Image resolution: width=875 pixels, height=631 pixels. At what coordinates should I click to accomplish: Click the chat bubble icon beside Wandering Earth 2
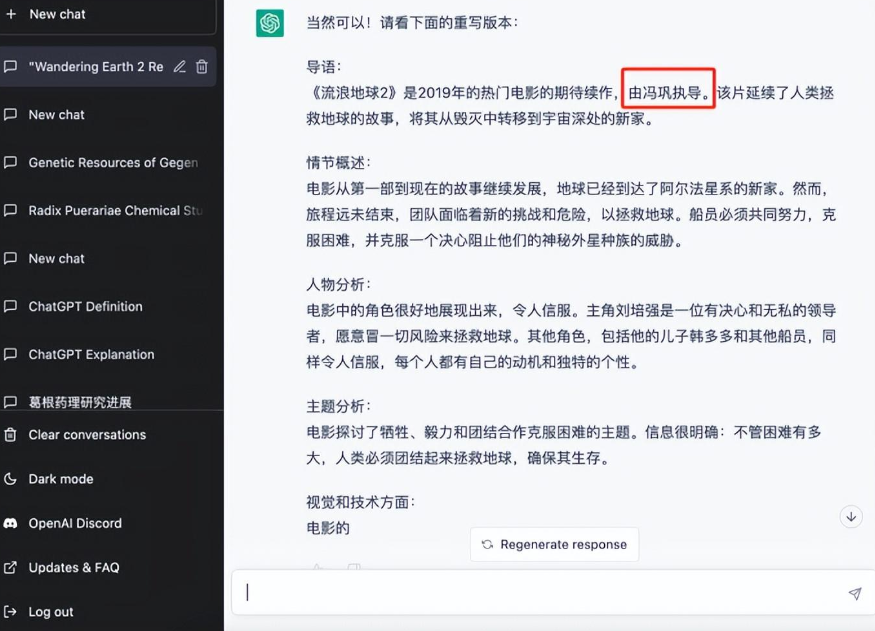[10, 66]
